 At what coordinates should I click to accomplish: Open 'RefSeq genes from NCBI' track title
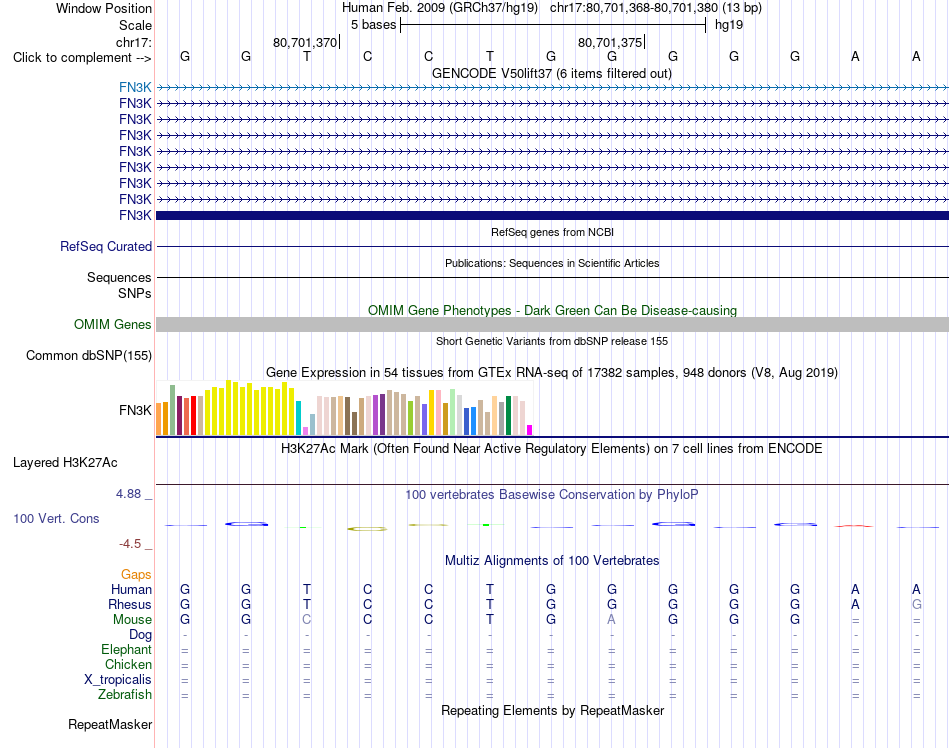pyautogui.click(x=552, y=232)
